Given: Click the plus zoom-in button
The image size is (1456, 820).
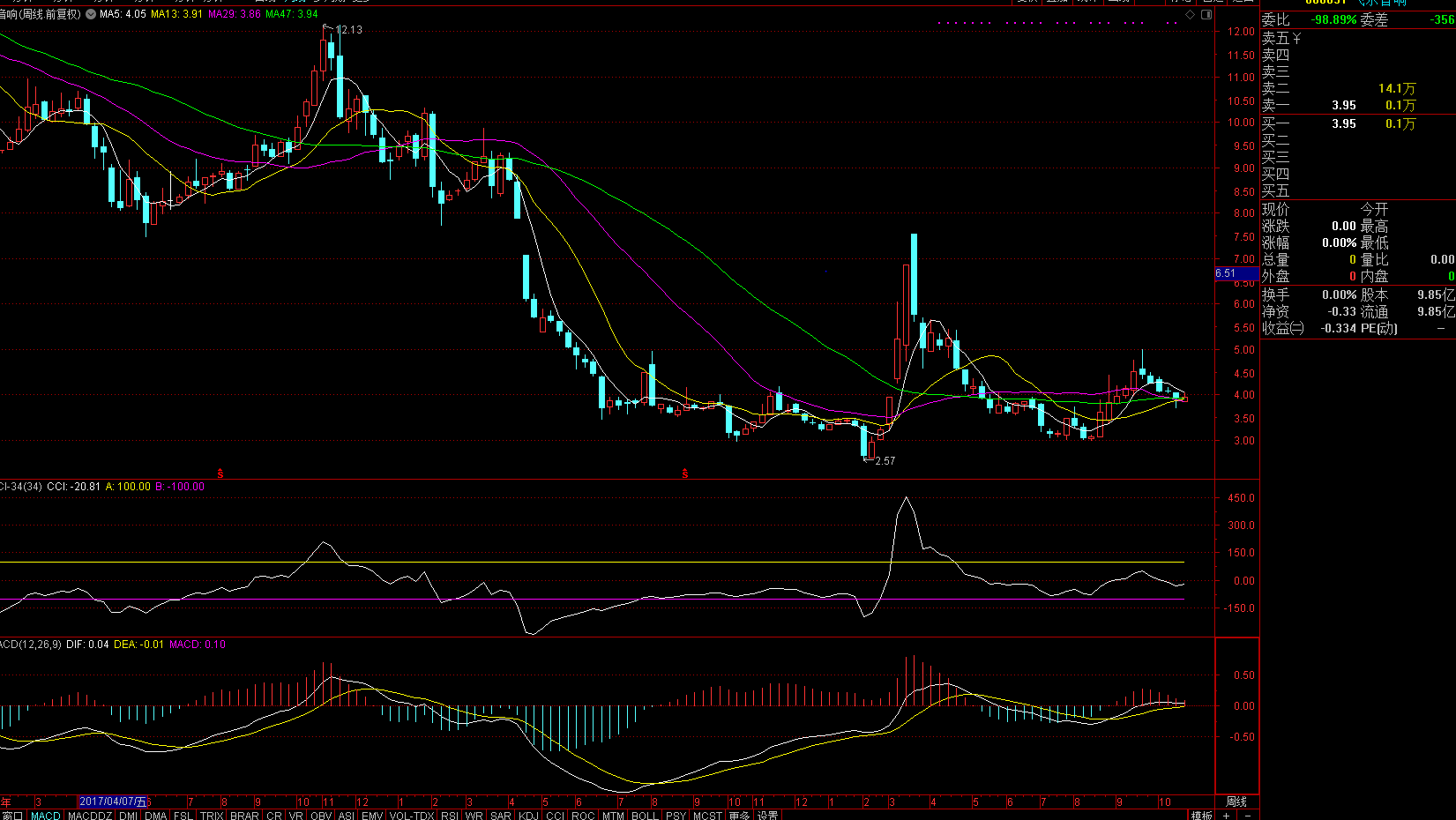Looking at the screenshot, I should coord(1226,815).
